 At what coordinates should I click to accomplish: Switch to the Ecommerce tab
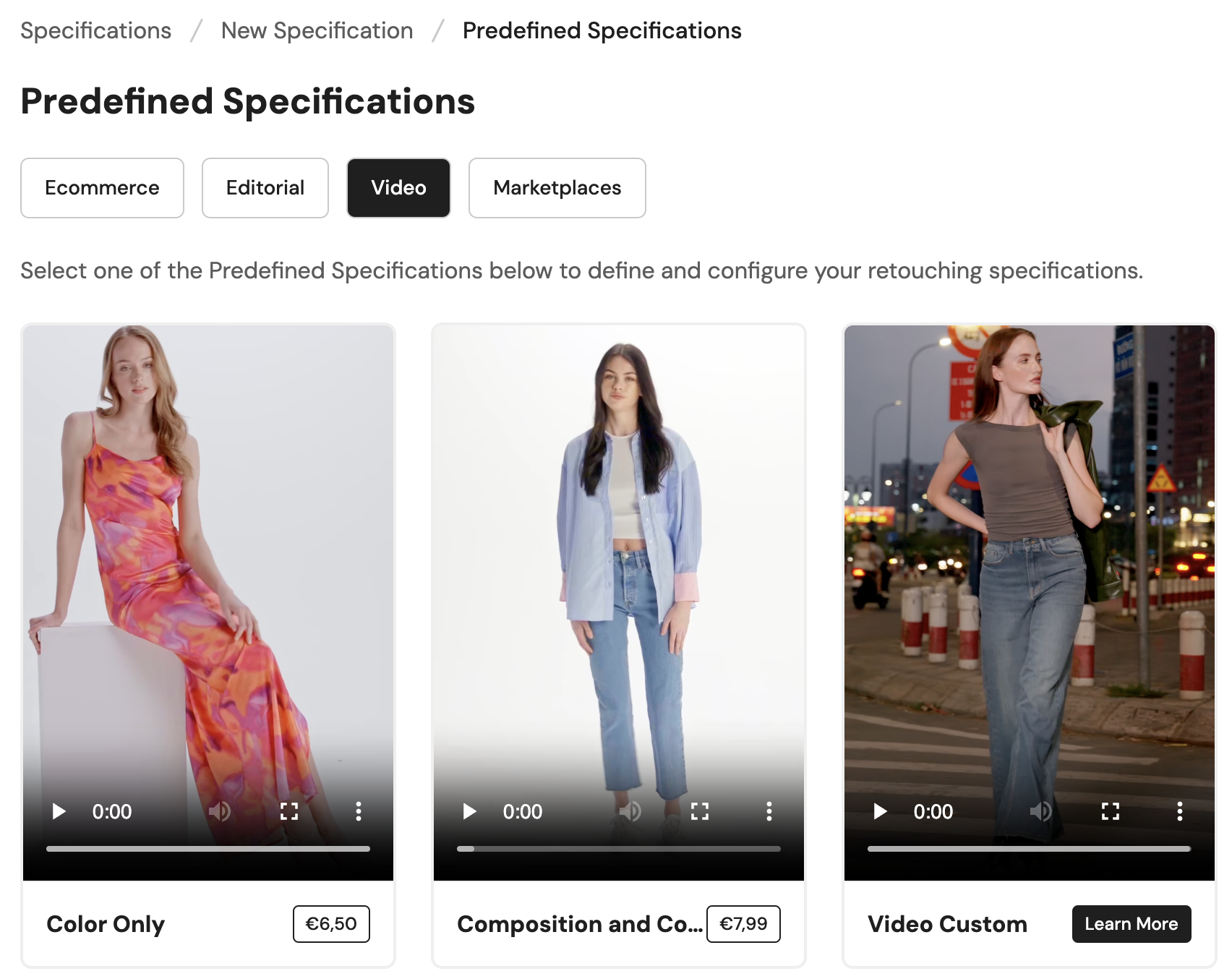pos(102,188)
